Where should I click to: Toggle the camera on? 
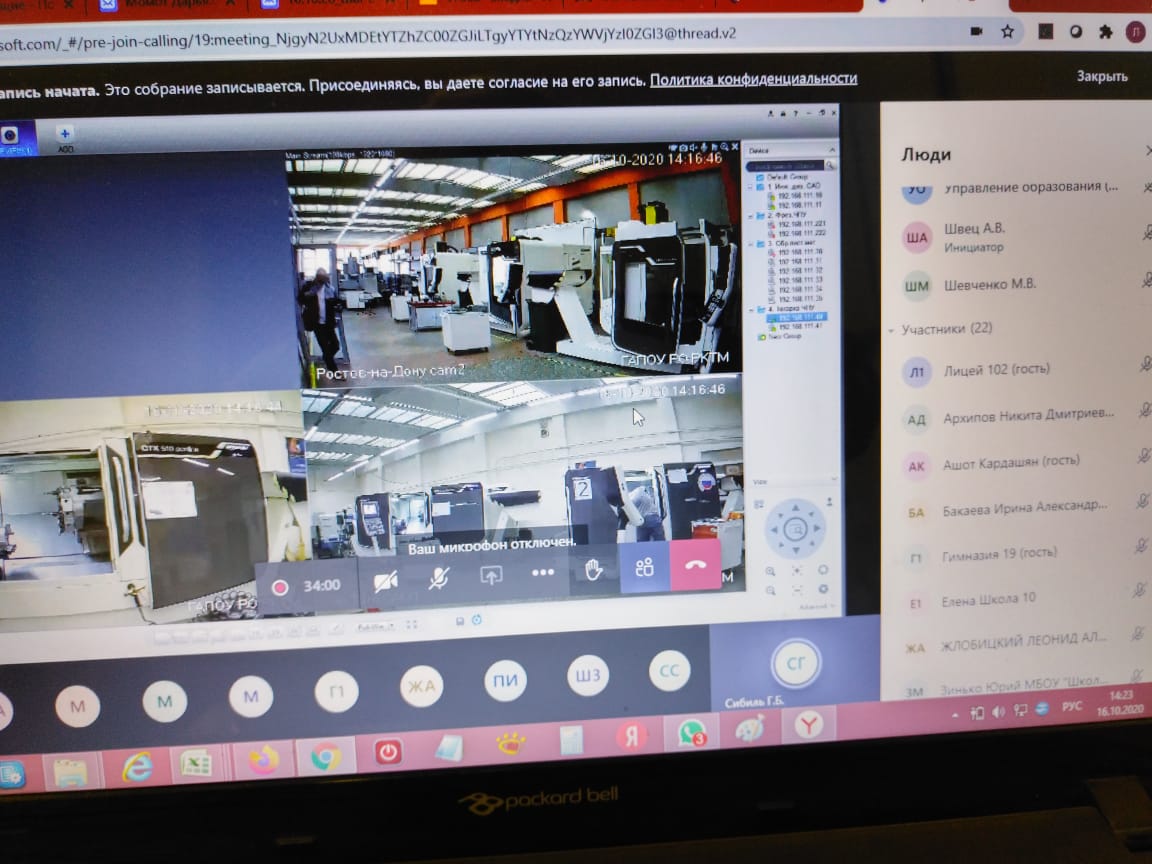[x=385, y=582]
